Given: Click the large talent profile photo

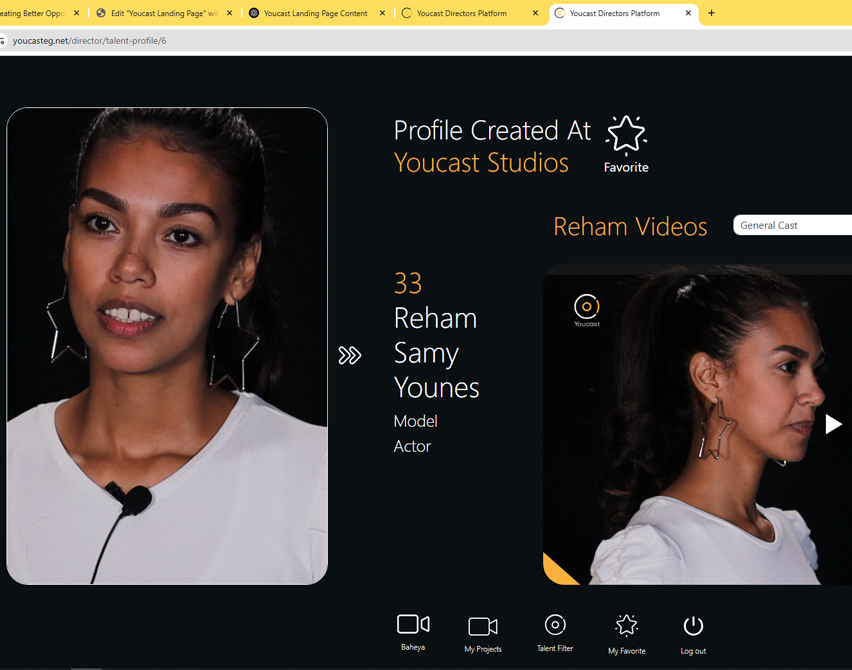Looking at the screenshot, I should (x=167, y=346).
